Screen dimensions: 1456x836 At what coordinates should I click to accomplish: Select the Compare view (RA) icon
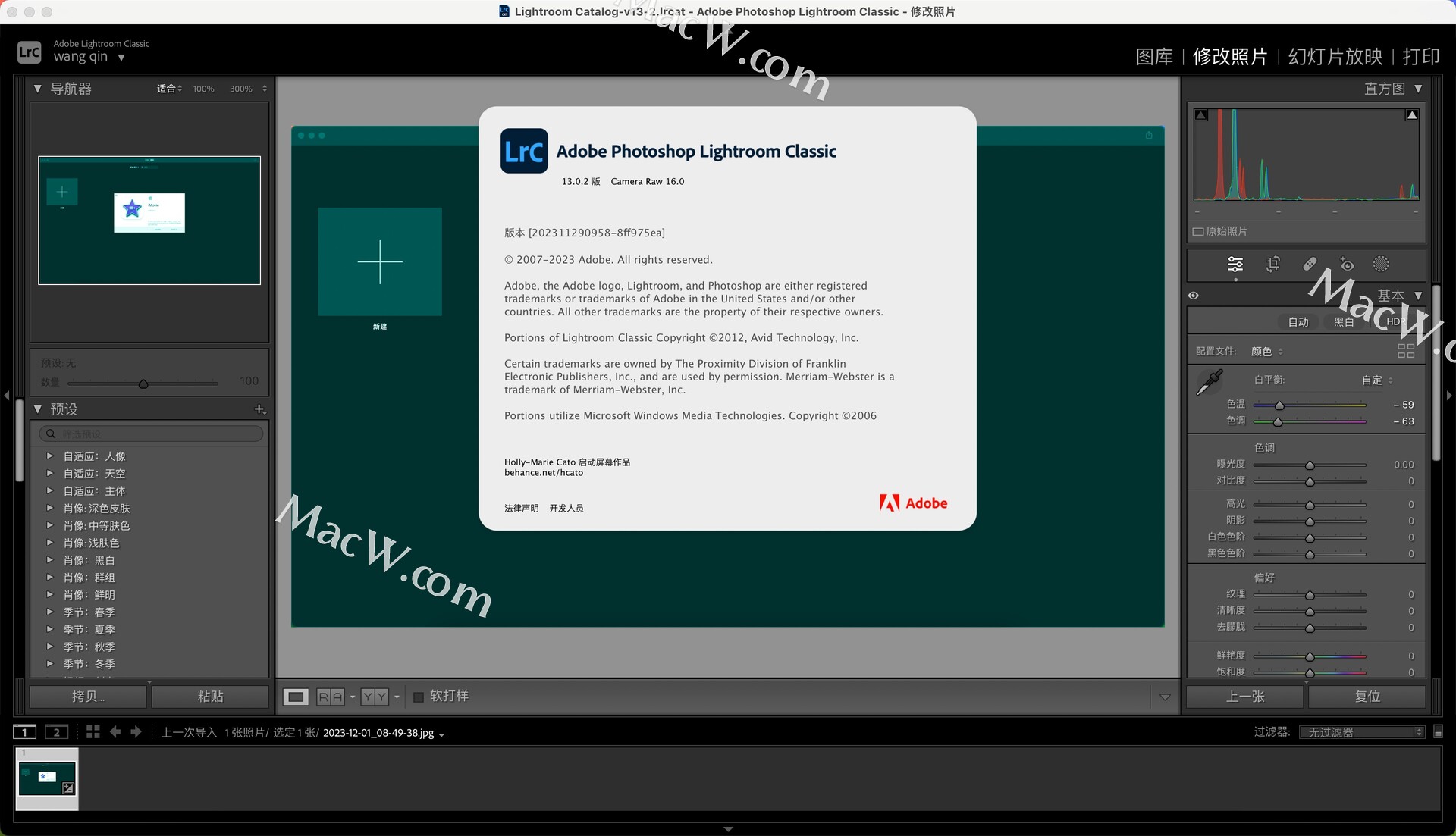[331, 697]
